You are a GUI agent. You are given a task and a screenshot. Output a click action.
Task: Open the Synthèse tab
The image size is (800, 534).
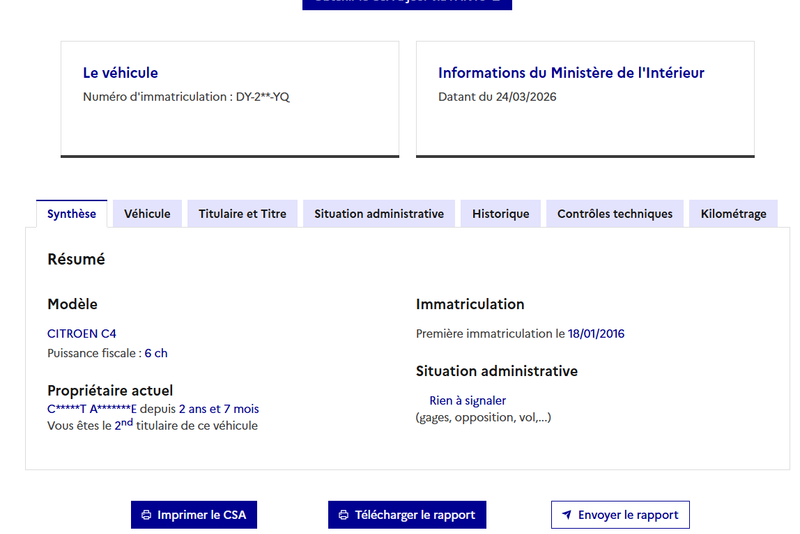[71, 214]
